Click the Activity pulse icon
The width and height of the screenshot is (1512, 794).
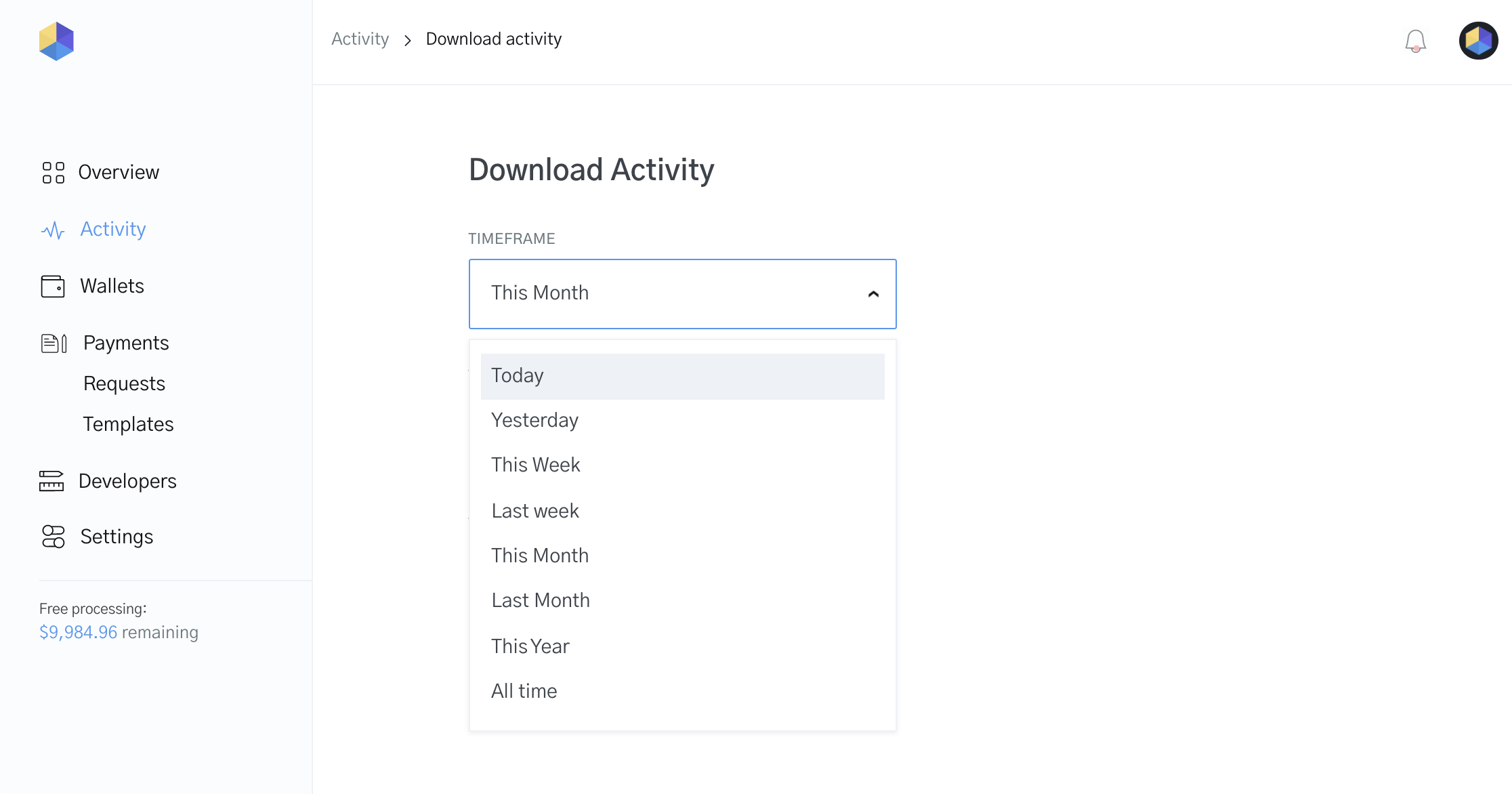[x=53, y=230]
